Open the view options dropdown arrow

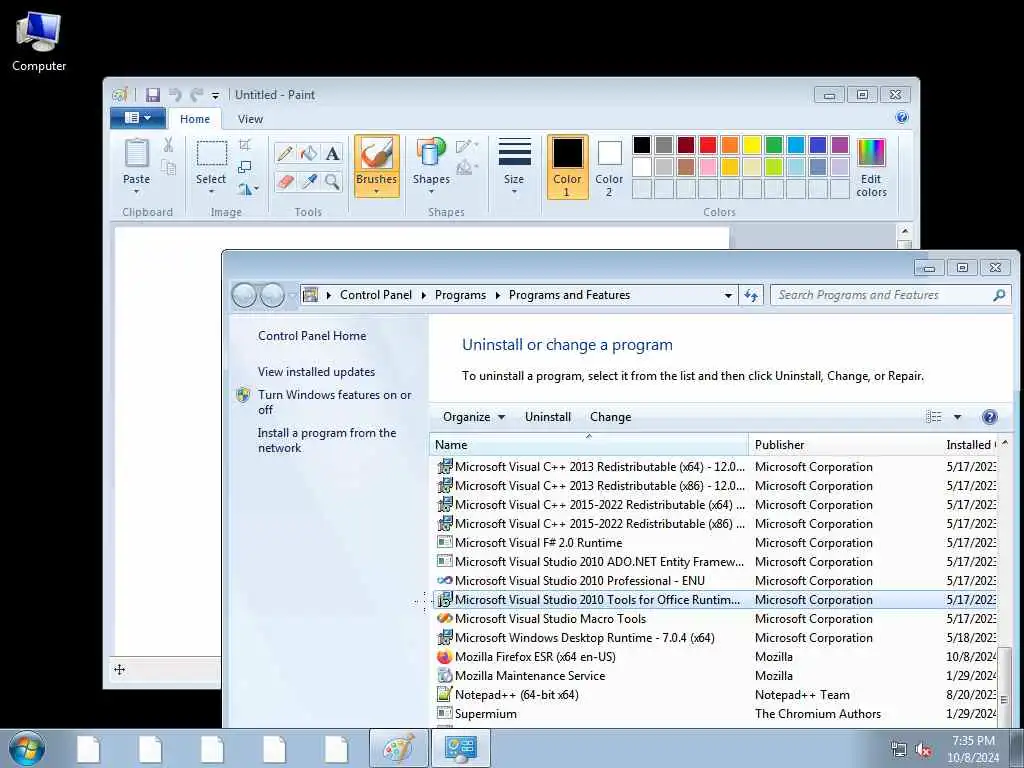[957, 417]
